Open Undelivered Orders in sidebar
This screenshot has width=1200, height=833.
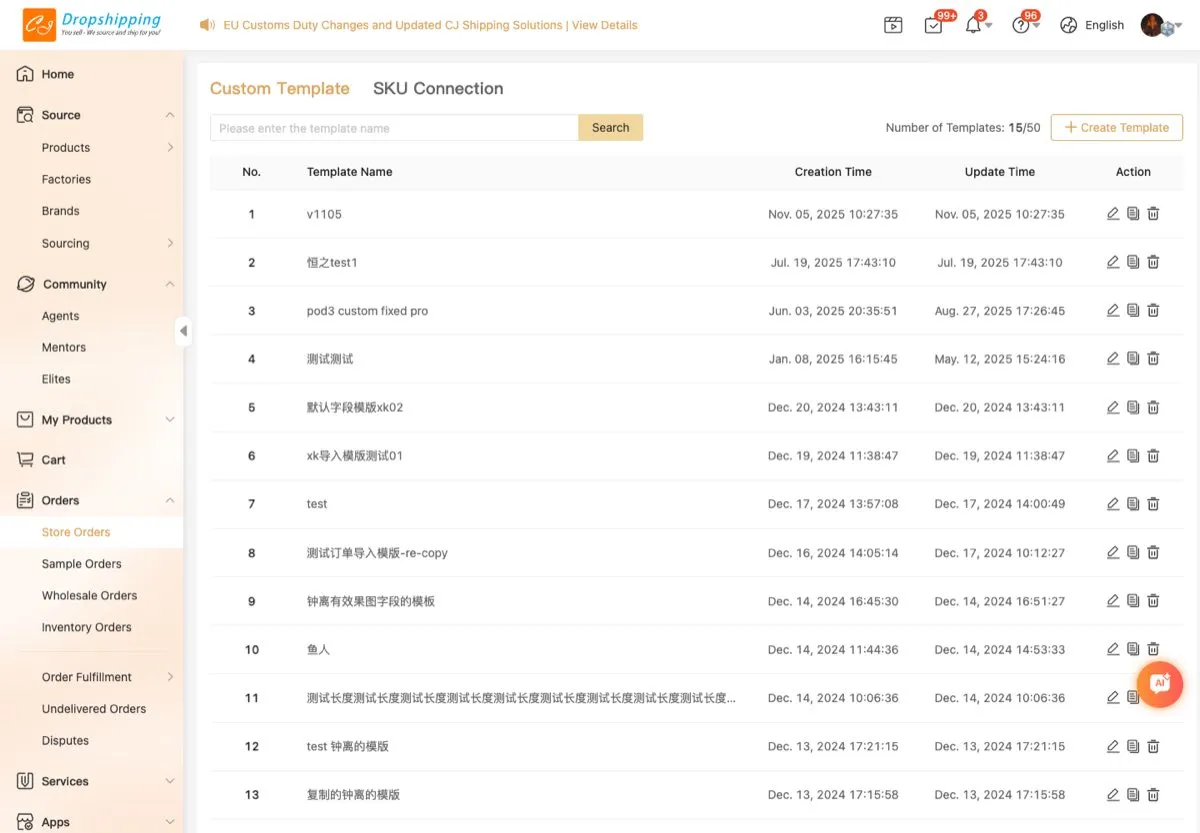(x=93, y=709)
